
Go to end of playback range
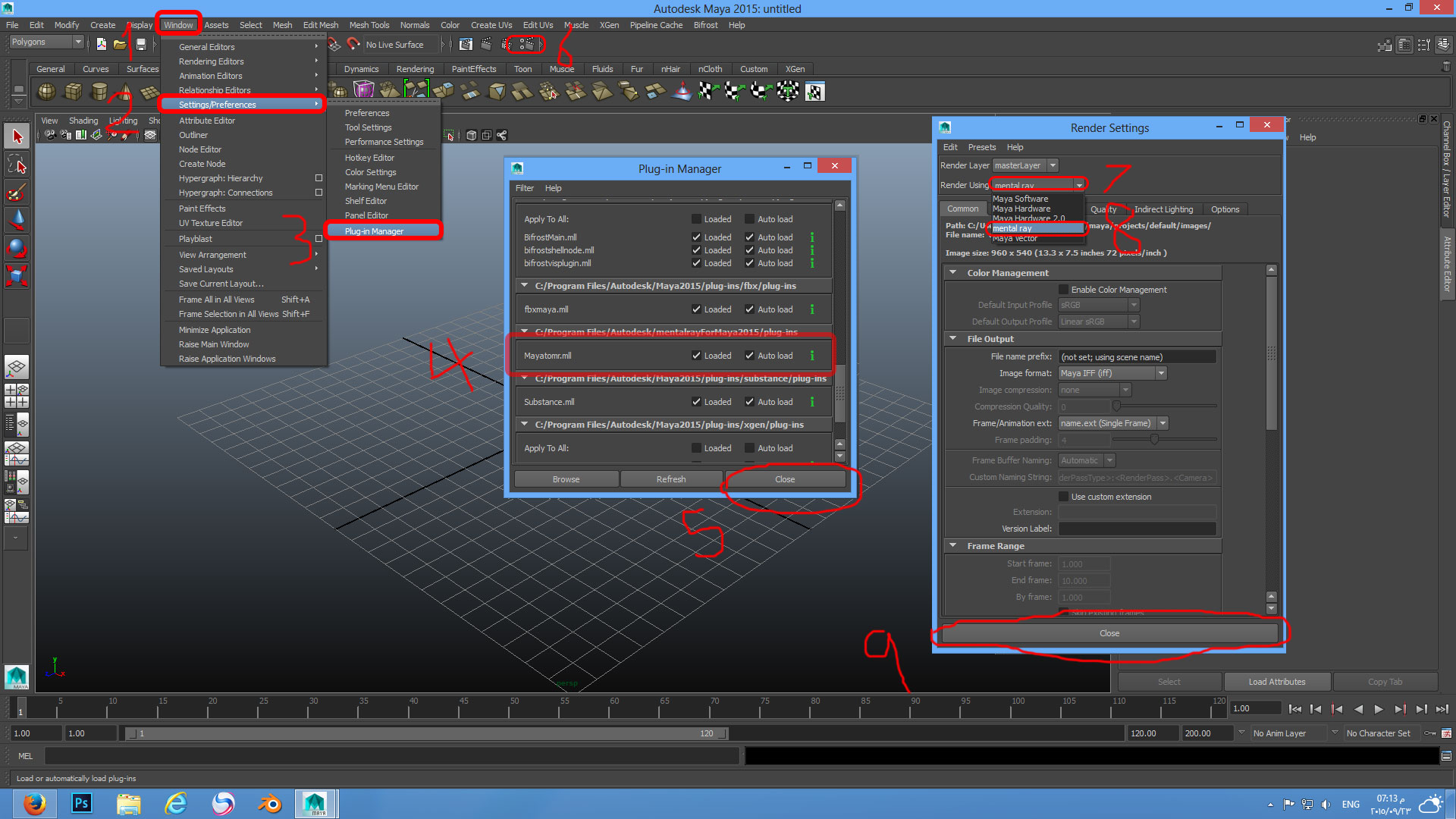(x=1442, y=709)
